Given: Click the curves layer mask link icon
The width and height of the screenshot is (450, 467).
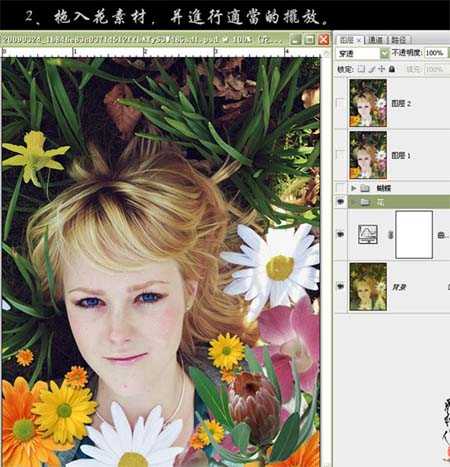Looking at the screenshot, I should click(390, 235).
